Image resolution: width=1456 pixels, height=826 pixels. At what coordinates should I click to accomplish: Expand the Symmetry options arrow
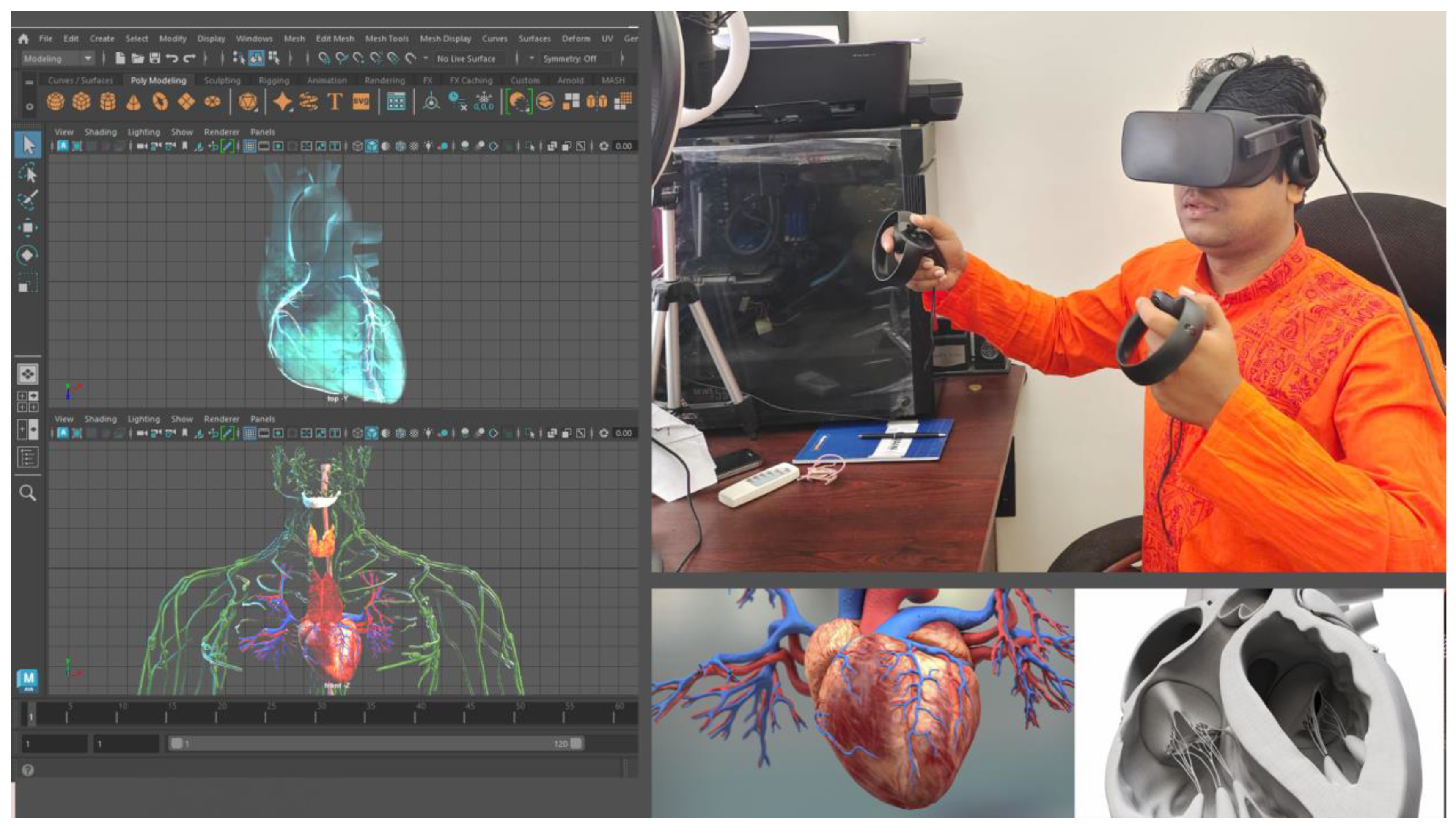pos(531,58)
